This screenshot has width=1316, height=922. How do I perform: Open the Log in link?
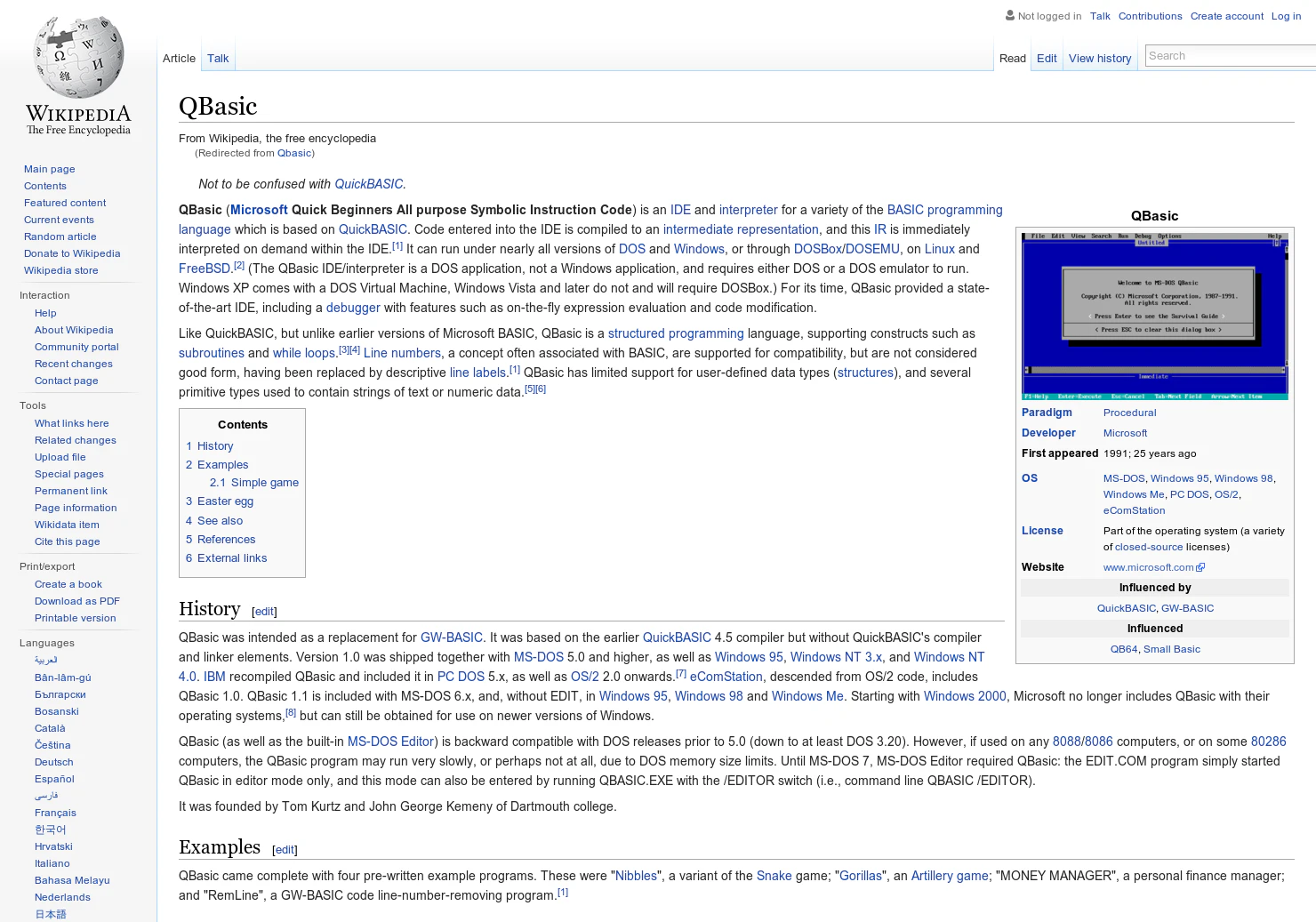tap(1286, 16)
